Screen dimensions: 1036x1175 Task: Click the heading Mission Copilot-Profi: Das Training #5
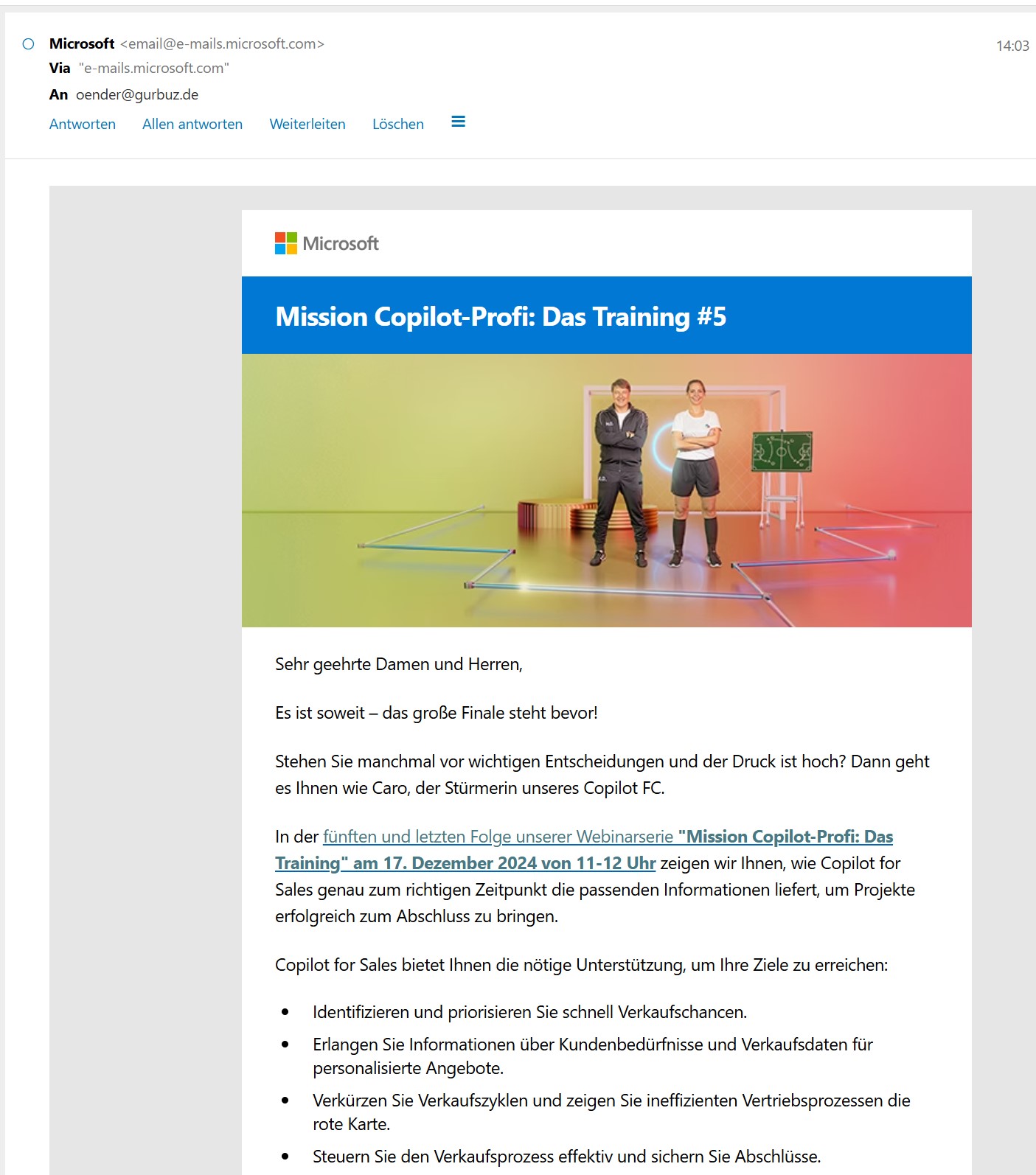501,316
